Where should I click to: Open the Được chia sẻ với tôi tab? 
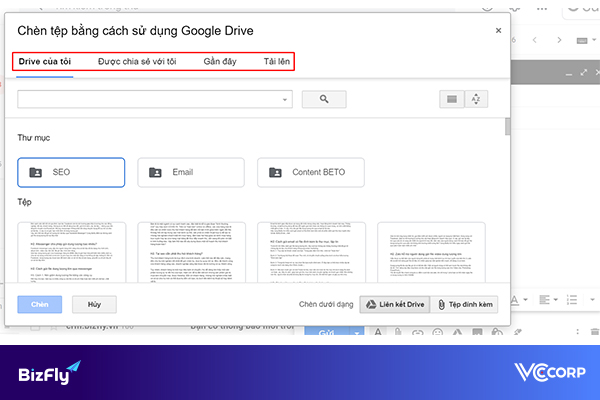[x=137, y=62]
